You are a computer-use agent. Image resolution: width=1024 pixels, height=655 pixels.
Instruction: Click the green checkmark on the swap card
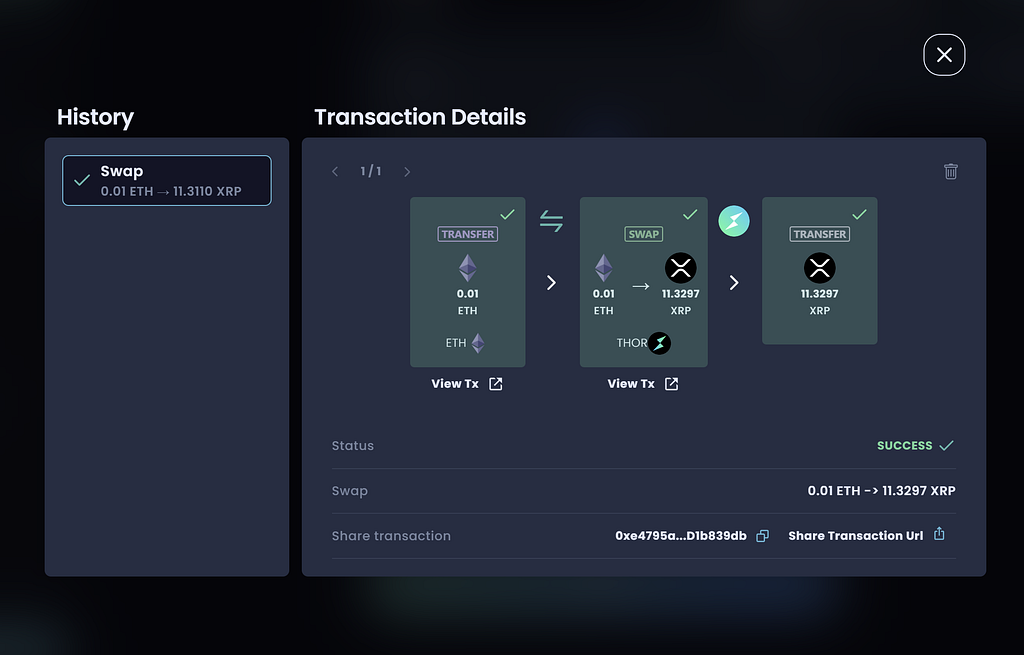[690, 214]
